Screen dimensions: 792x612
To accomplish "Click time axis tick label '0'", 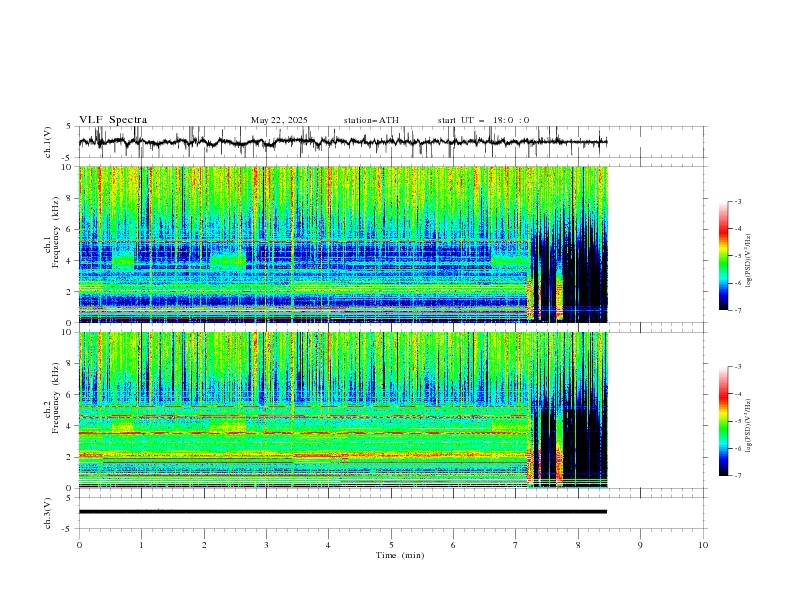I will 79,545.
